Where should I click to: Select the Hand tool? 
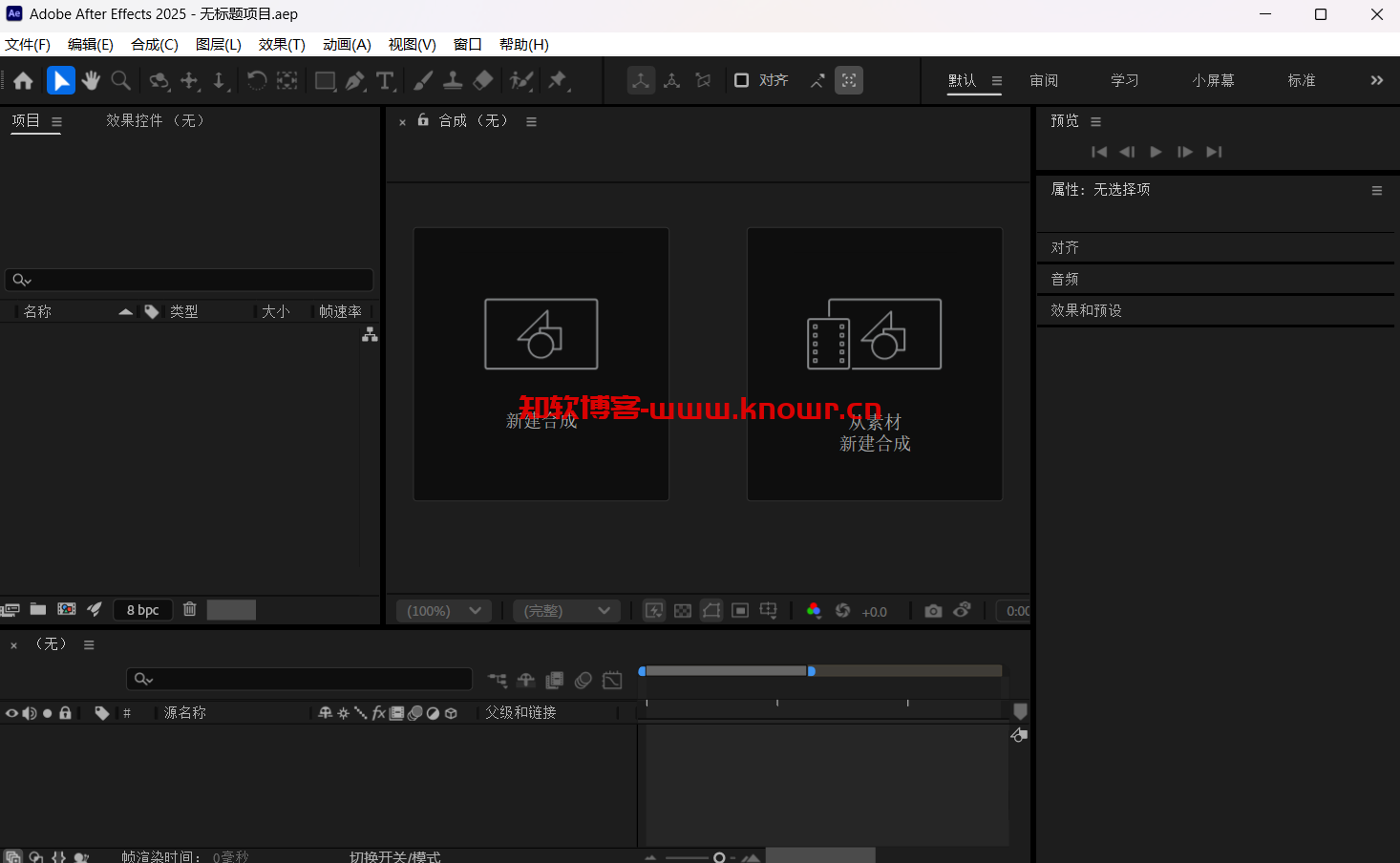click(91, 81)
